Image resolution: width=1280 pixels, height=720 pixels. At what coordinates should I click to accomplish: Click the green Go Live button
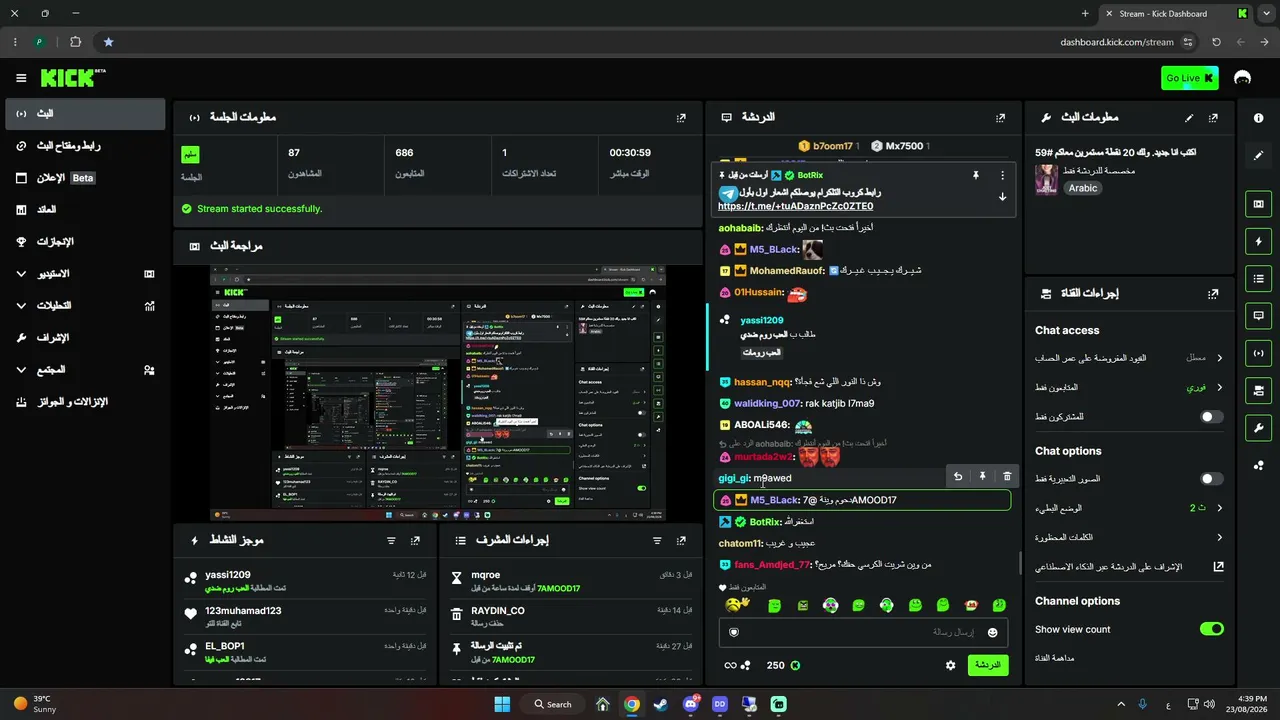pyautogui.click(x=1190, y=78)
